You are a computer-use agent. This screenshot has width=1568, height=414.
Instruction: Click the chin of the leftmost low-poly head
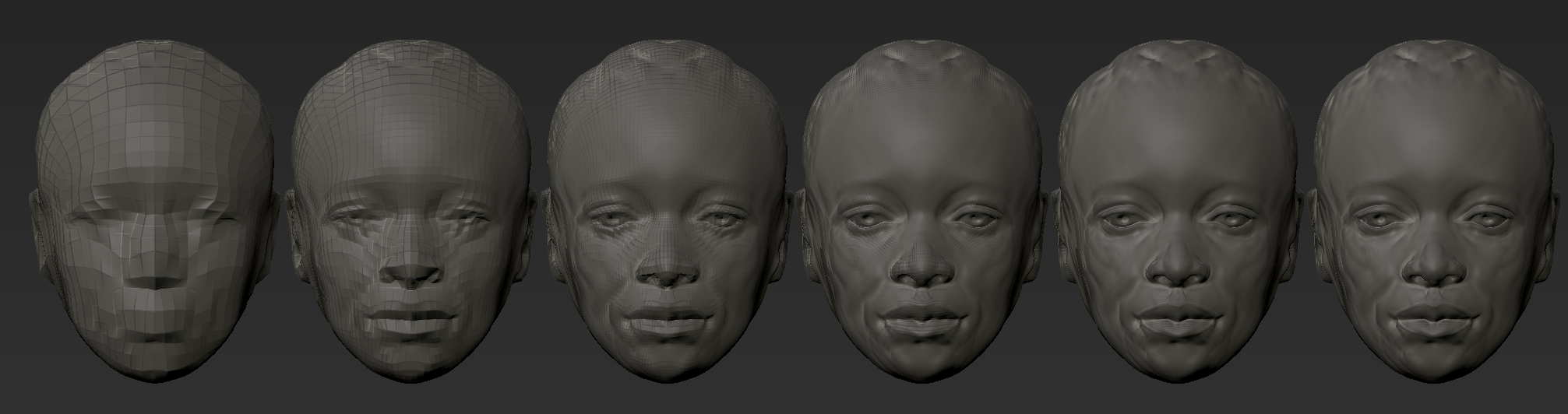point(154,360)
